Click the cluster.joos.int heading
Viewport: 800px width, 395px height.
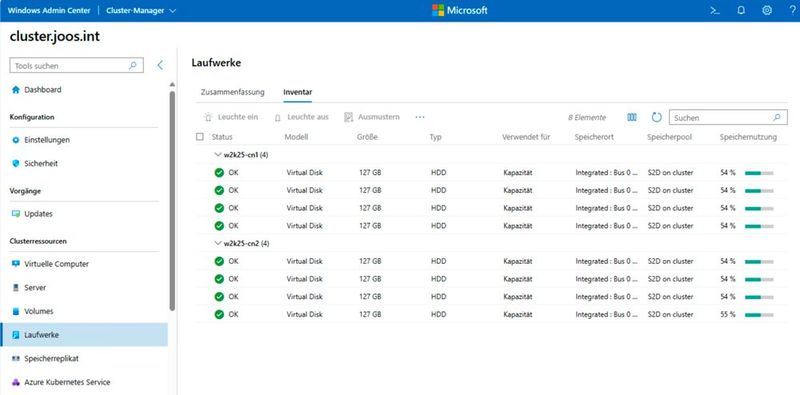pos(55,37)
